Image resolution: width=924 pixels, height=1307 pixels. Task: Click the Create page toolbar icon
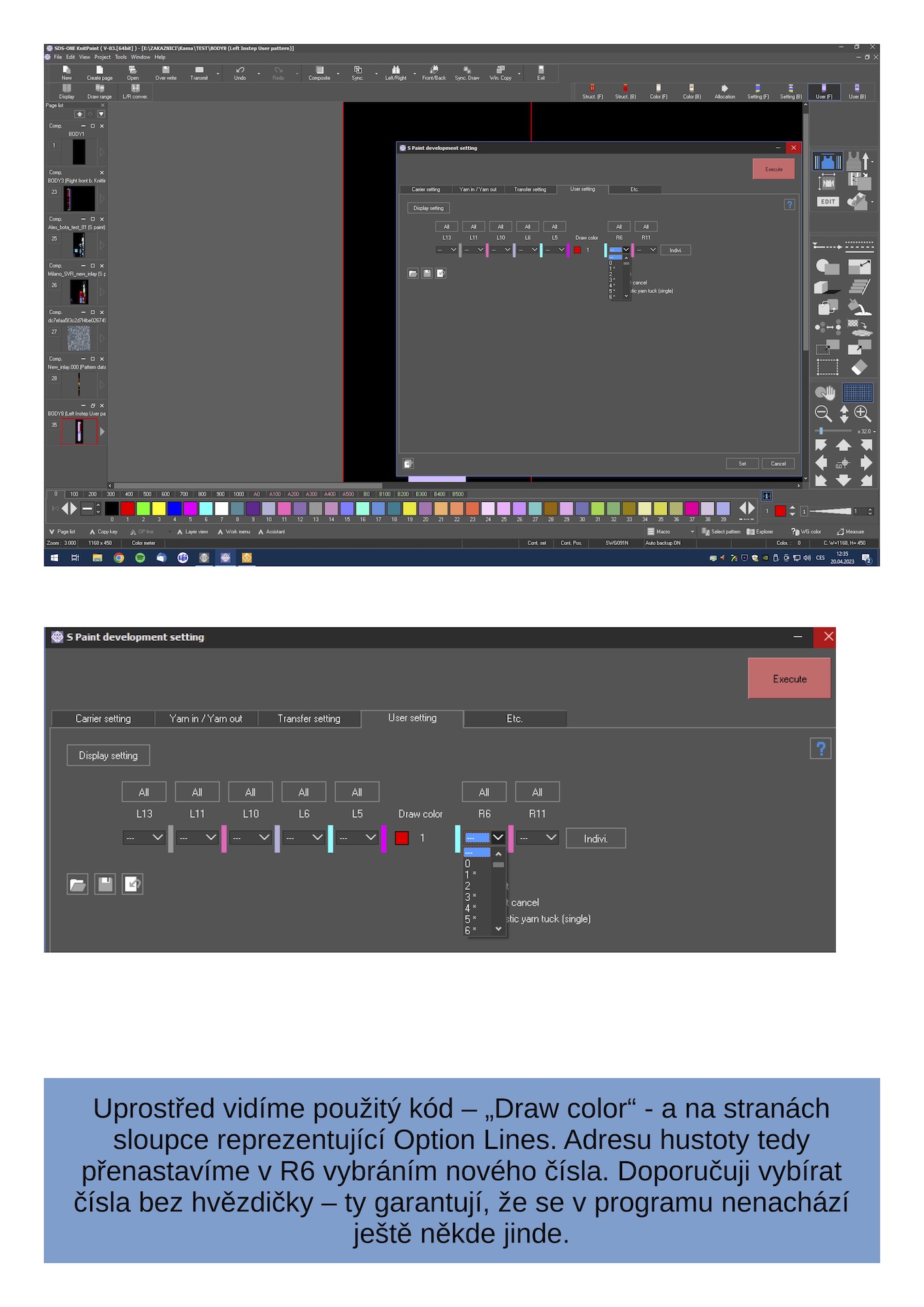click(x=99, y=72)
